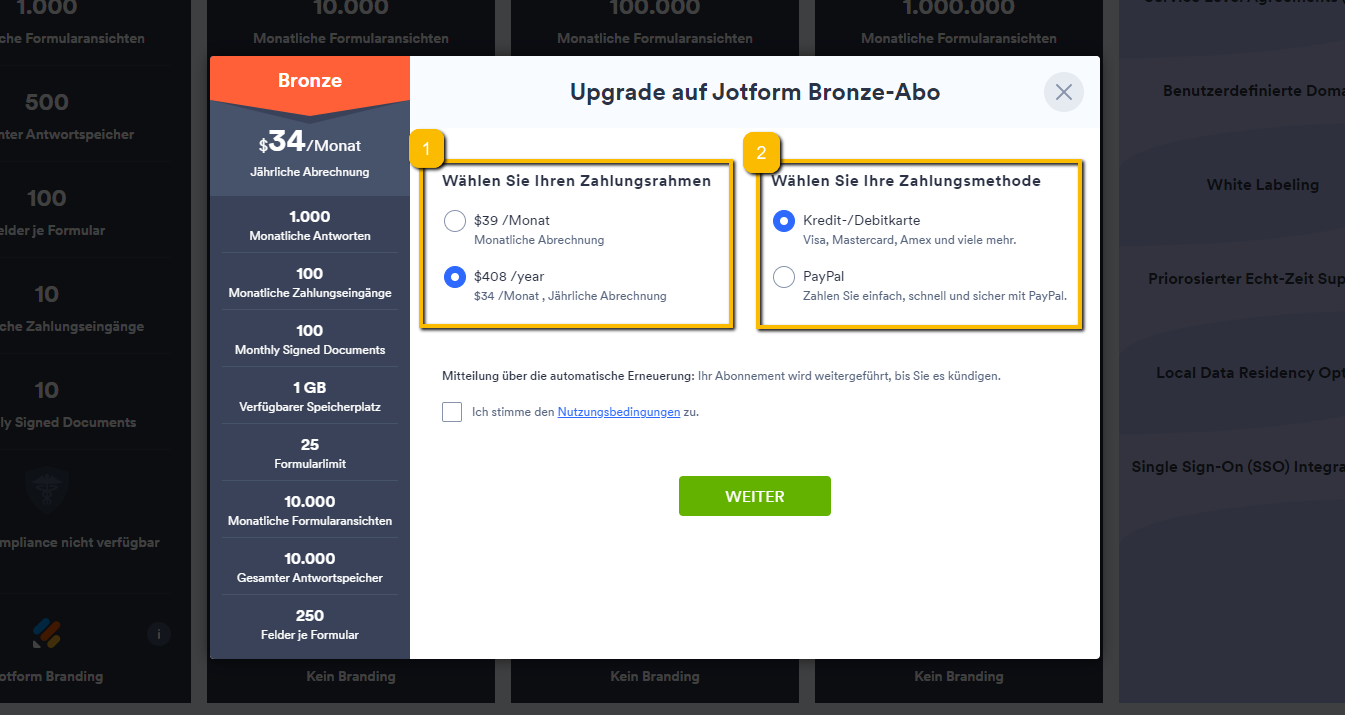Click '1 GB Verfügbarer Speicherplatz' row
1345x715 pixels.
[310, 396]
